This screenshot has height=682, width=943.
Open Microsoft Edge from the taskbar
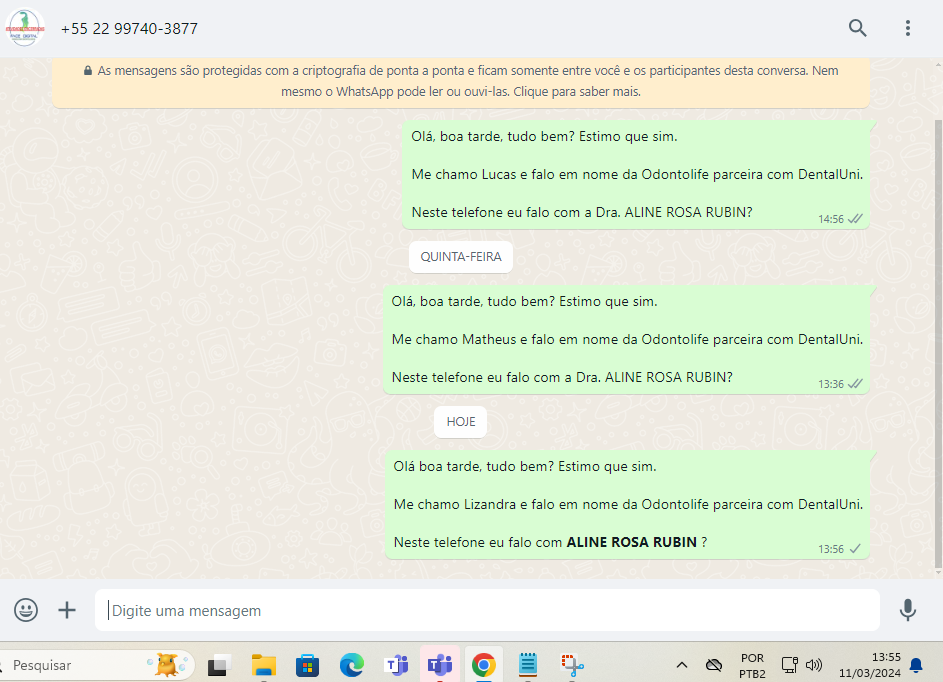351,665
